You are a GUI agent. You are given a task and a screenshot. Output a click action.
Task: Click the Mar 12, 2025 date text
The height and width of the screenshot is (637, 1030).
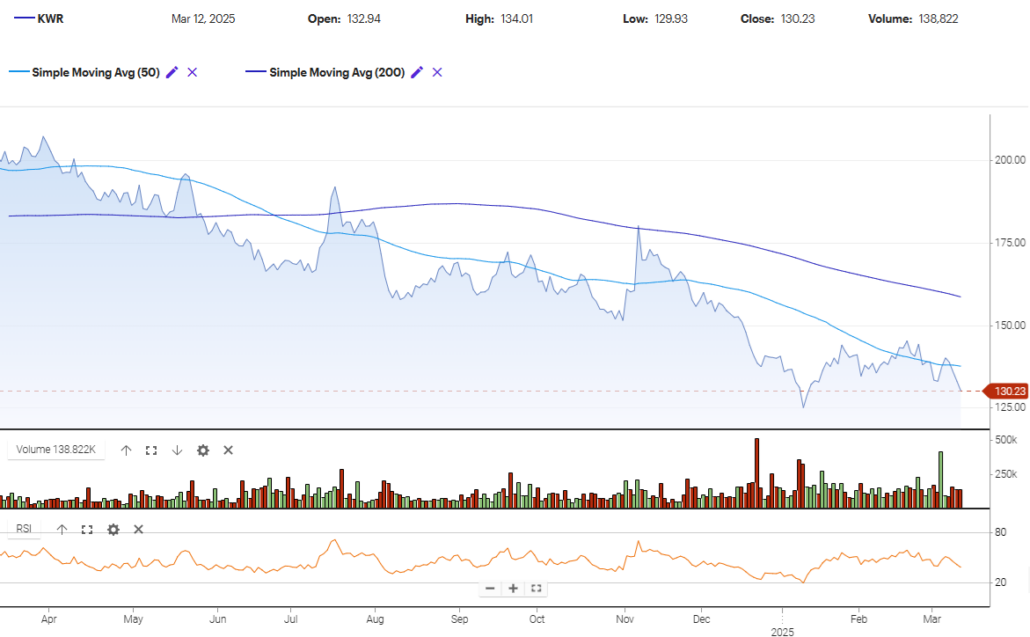[203, 19]
